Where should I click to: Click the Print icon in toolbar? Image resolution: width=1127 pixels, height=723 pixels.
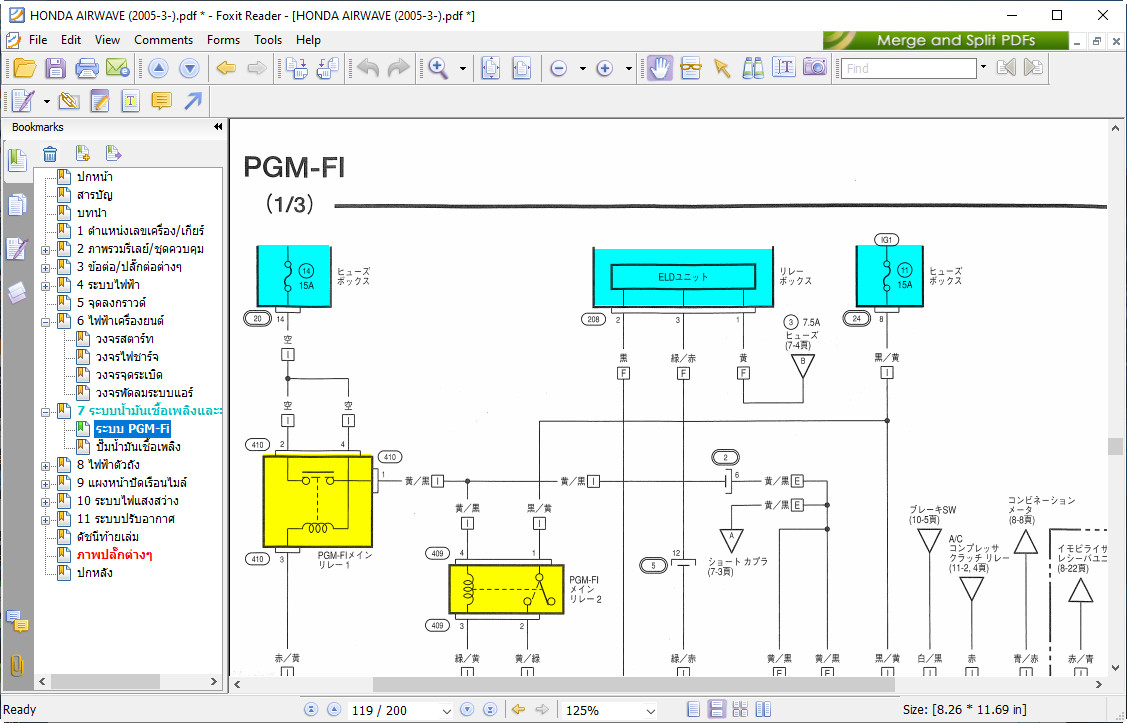(87, 68)
